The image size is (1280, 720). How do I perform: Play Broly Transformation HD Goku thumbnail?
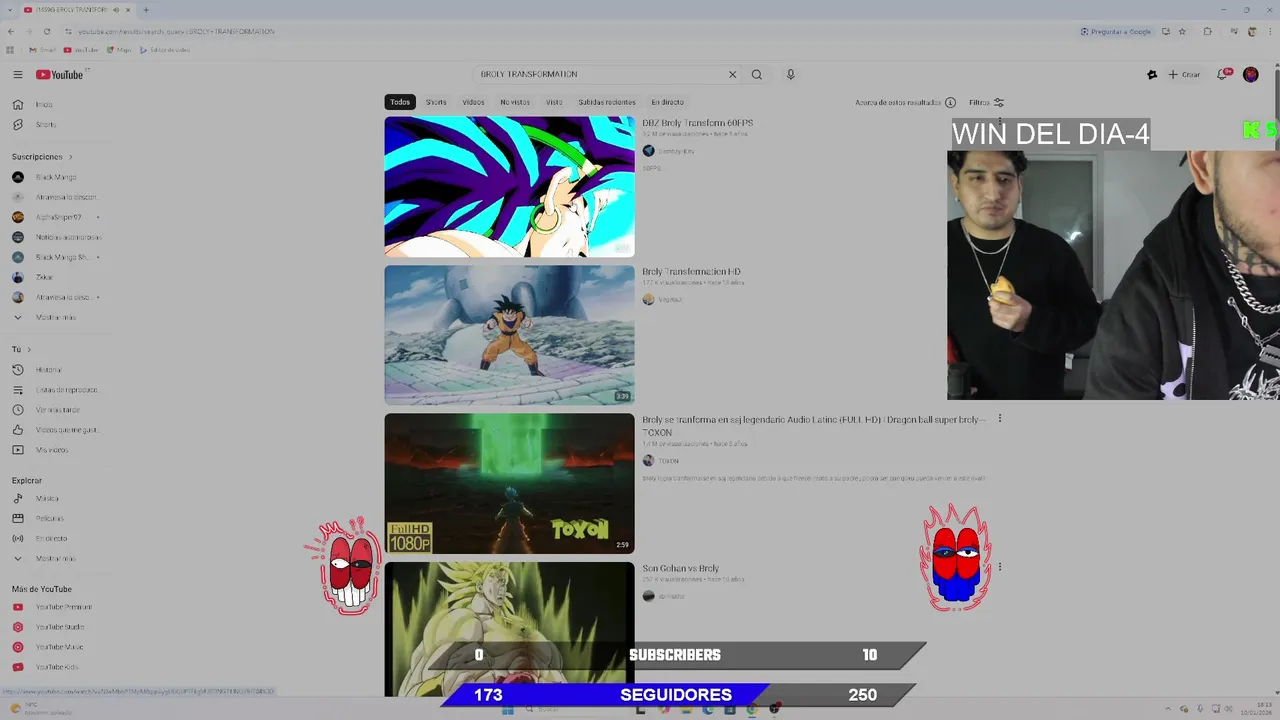tap(509, 335)
